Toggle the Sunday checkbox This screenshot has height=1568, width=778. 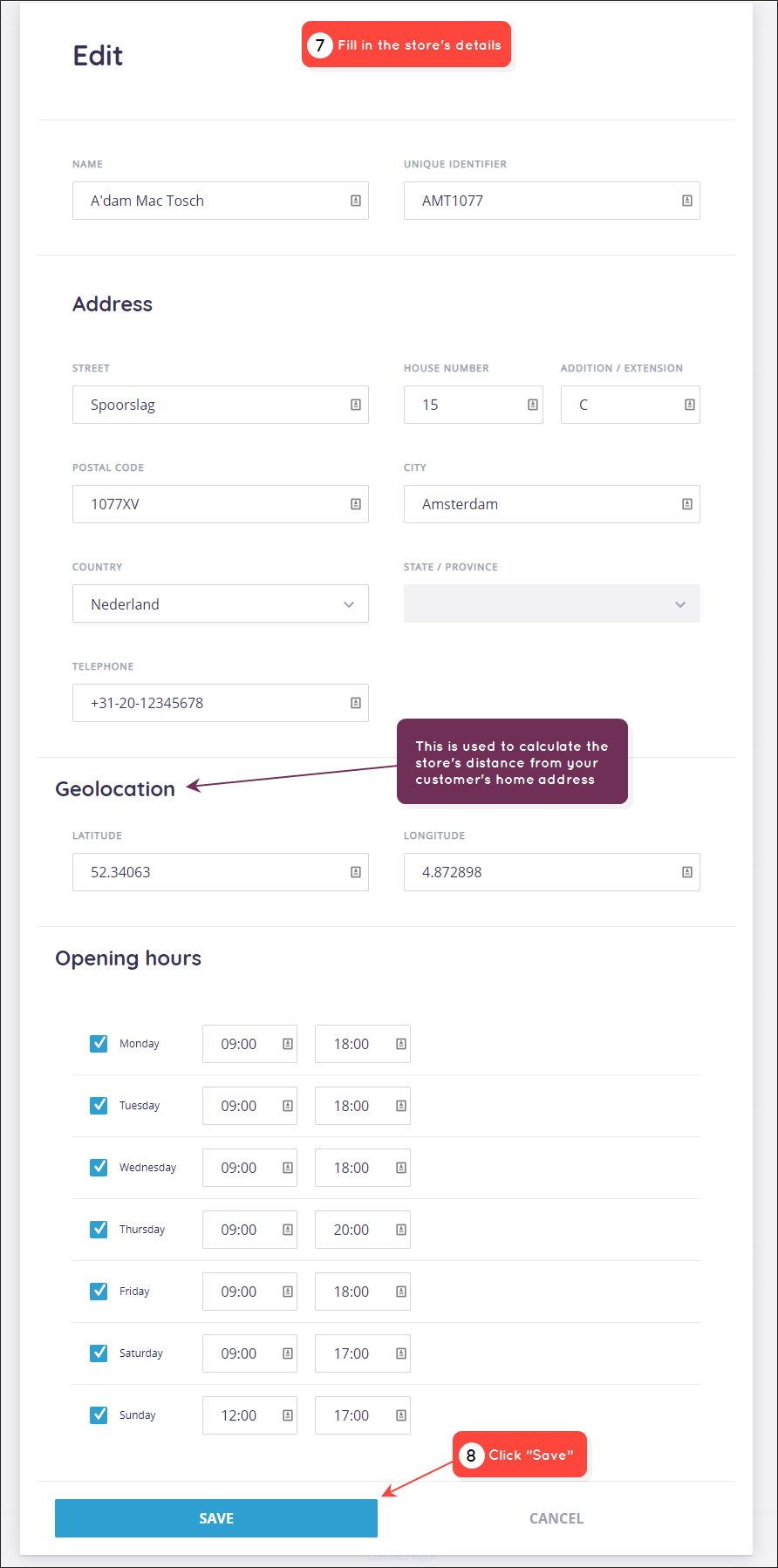[99, 1415]
